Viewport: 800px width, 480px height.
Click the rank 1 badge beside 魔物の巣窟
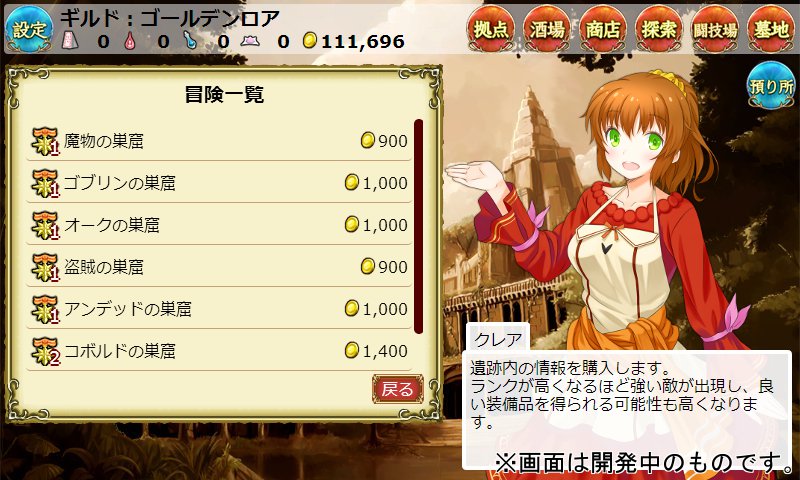click(x=45, y=141)
